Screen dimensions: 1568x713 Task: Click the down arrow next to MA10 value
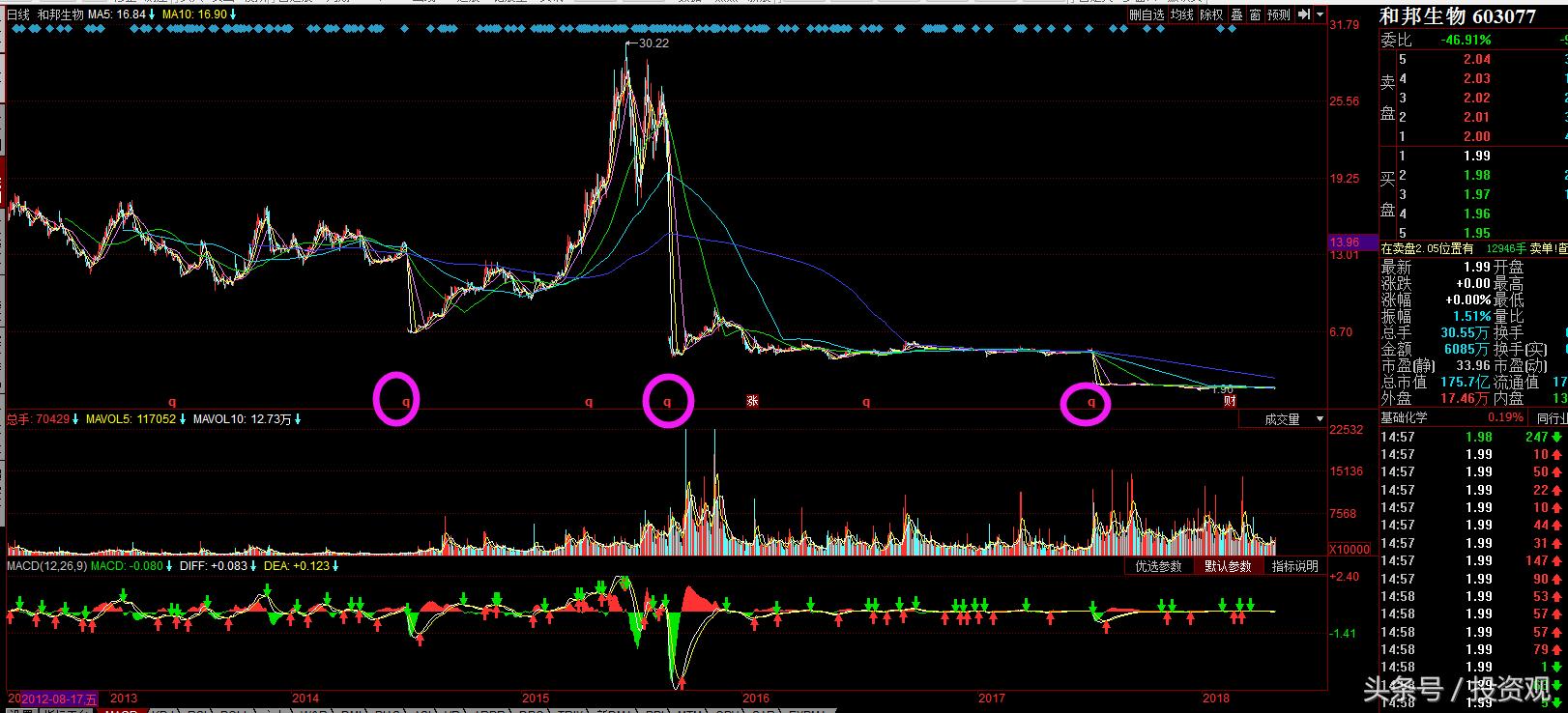point(233,14)
